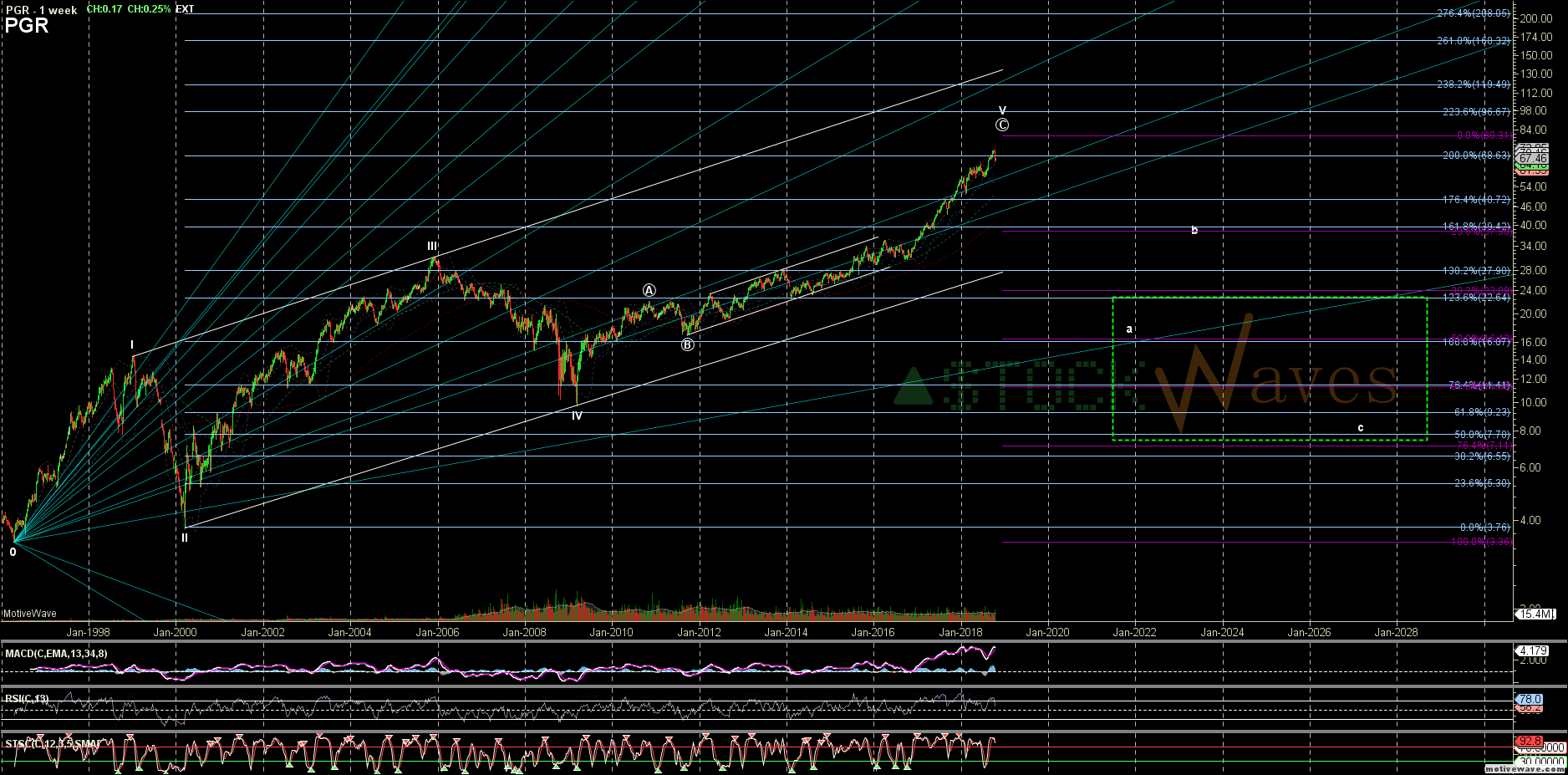Click the 261.0% Fibonacci extension label

point(1474,40)
